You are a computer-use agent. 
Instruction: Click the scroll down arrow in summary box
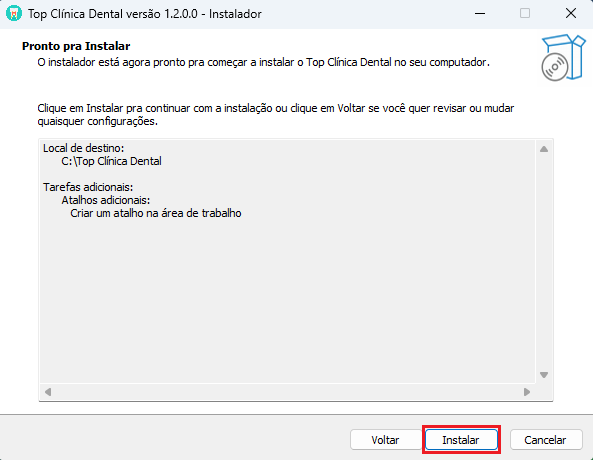[544, 375]
